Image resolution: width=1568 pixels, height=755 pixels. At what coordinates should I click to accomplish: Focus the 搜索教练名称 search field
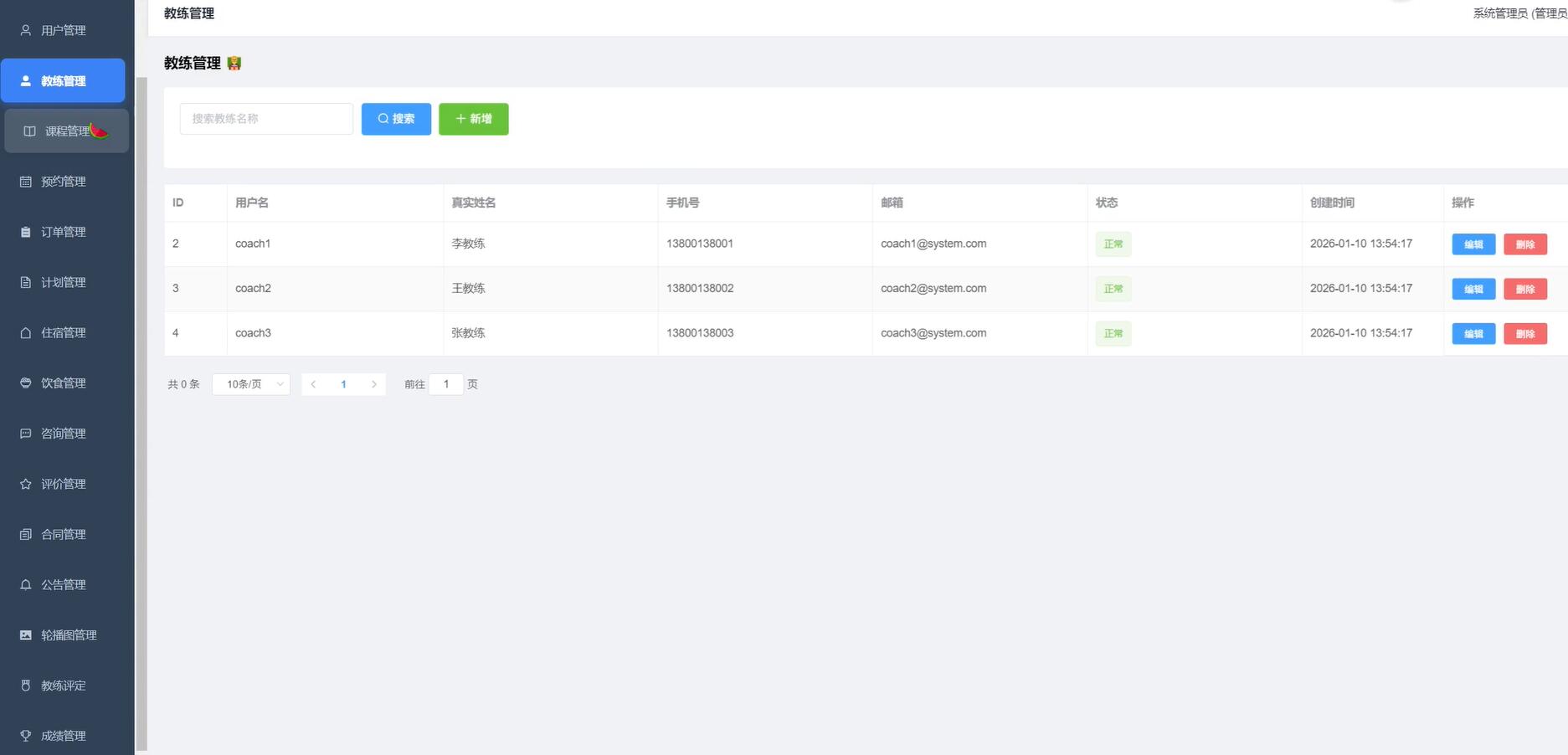coord(266,119)
